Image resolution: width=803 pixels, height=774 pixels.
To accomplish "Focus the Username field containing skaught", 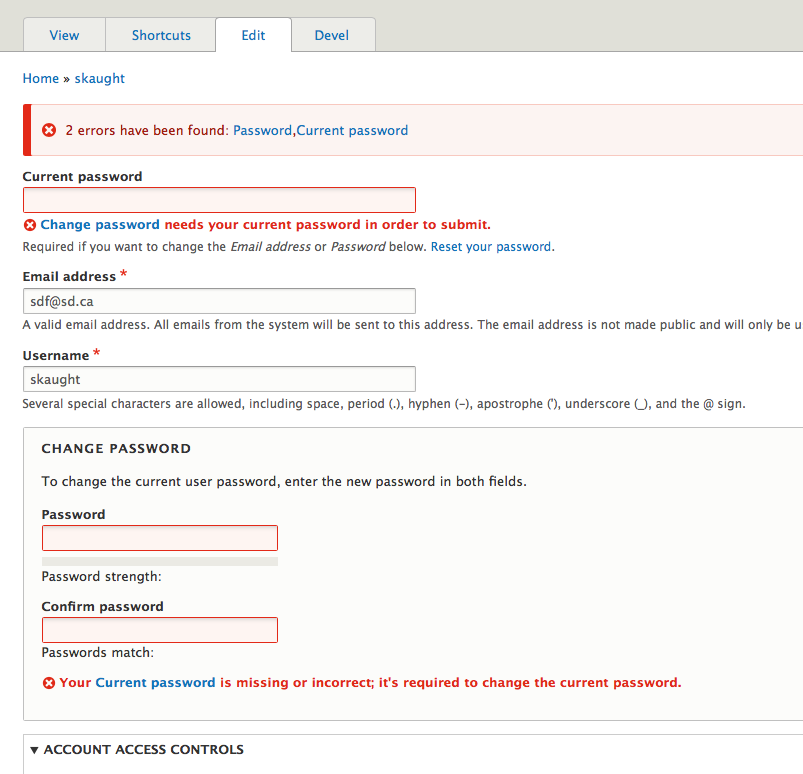I will [219, 379].
